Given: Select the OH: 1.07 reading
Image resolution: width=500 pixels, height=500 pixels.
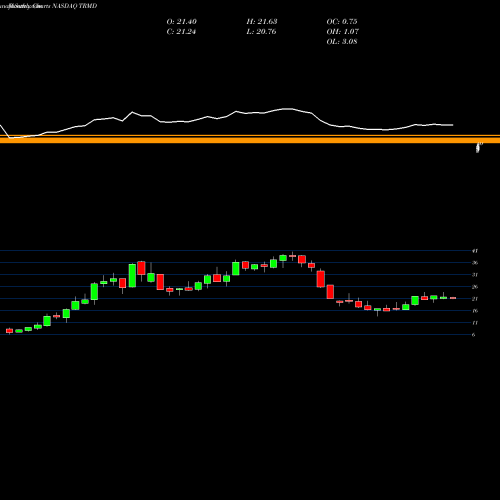Looking at the screenshot, I should (343, 31).
